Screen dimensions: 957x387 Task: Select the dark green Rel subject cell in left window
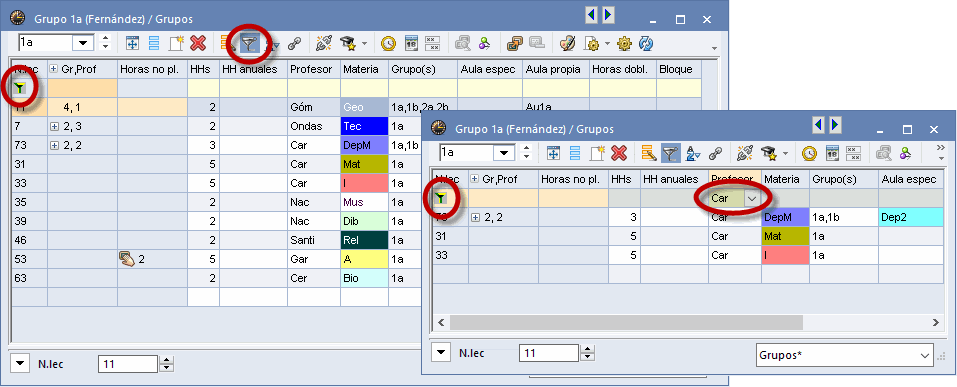(364, 240)
